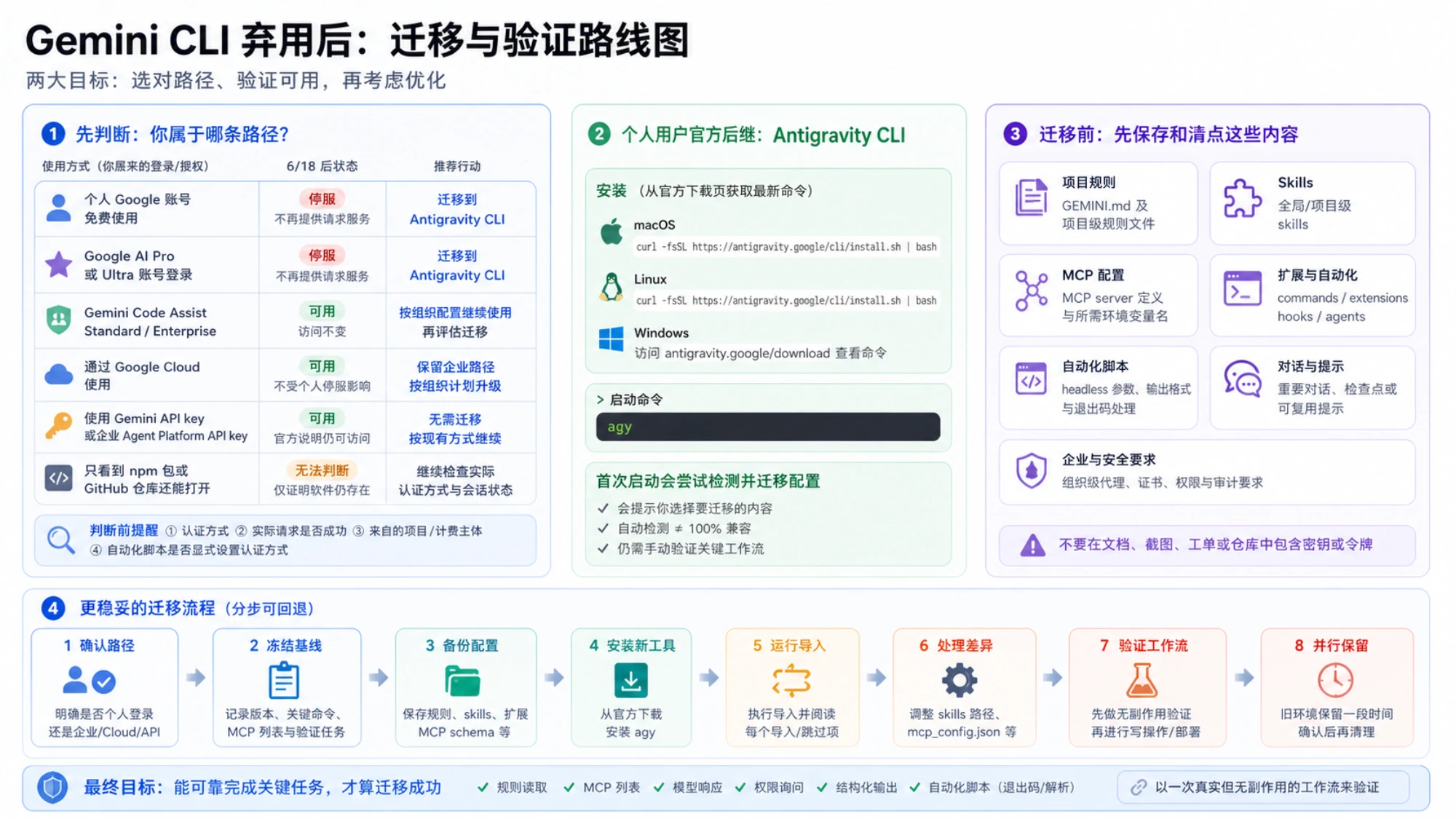Screen dimensions: 1456x819
Task: Click the green 可用 badge in 通过 Google Cloud row
Action: pos(322,366)
